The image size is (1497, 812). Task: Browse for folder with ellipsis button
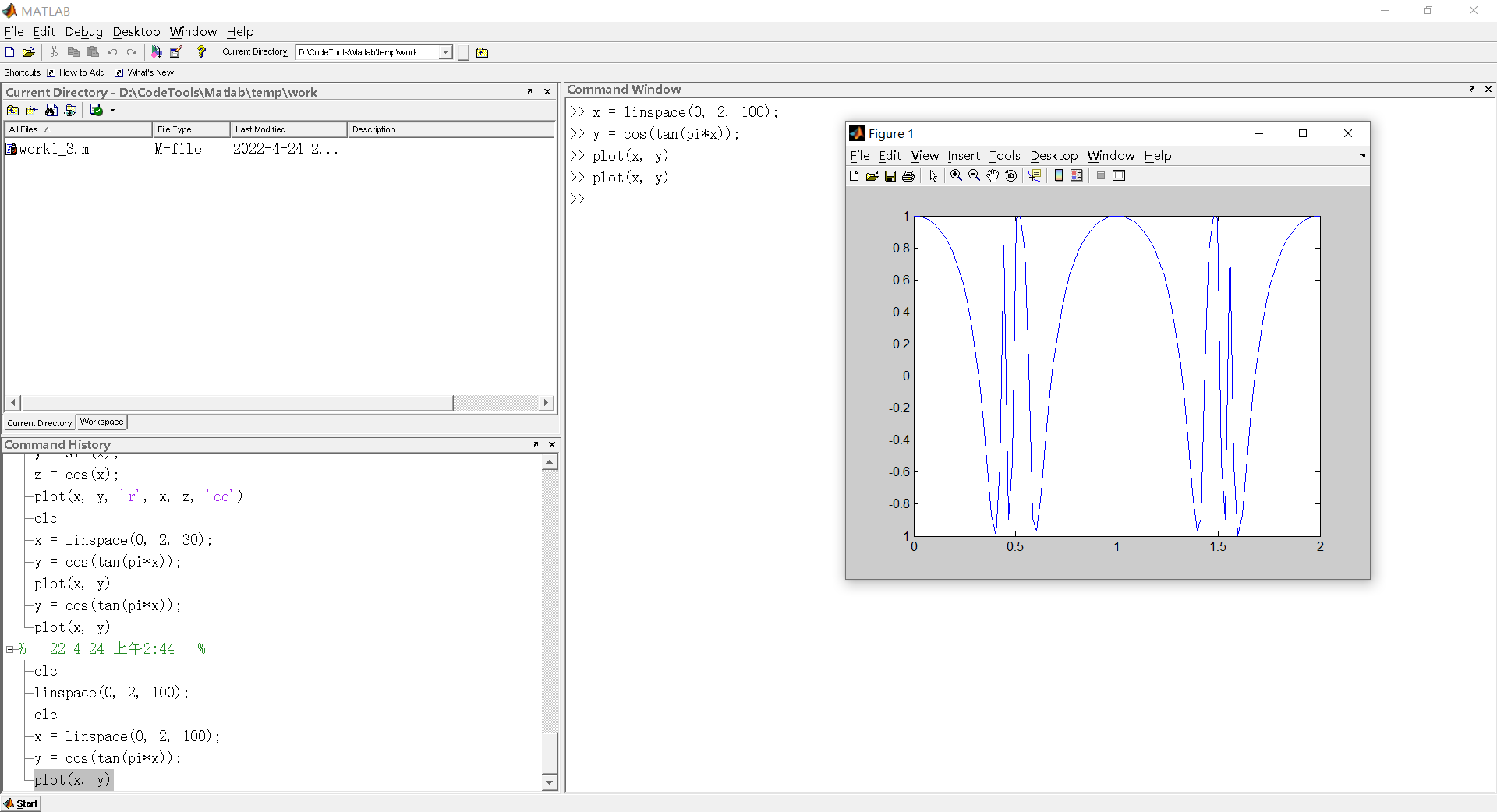pyautogui.click(x=463, y=52)
